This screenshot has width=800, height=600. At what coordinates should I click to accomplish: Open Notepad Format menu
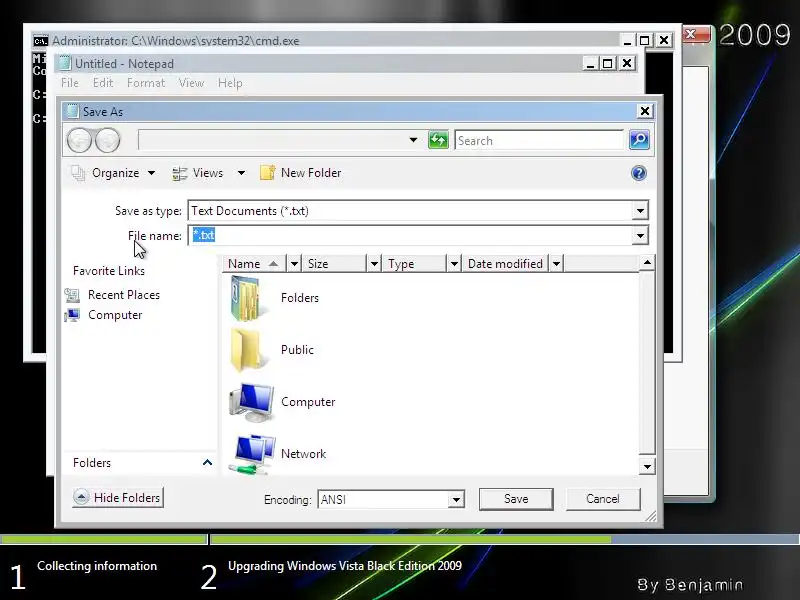point(146,83)
